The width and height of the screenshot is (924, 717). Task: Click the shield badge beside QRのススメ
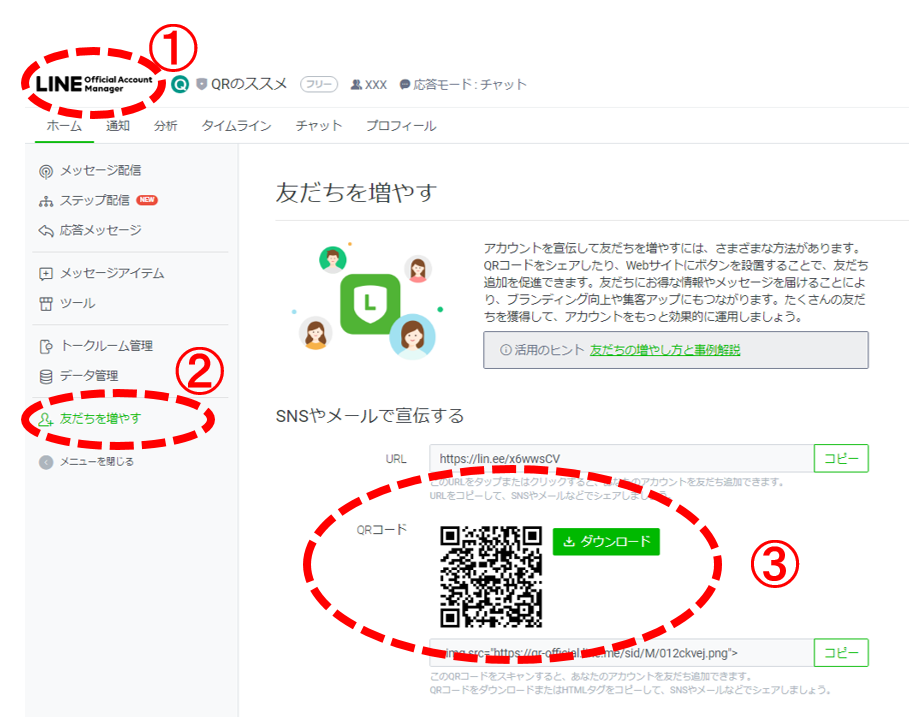(202, 84)
